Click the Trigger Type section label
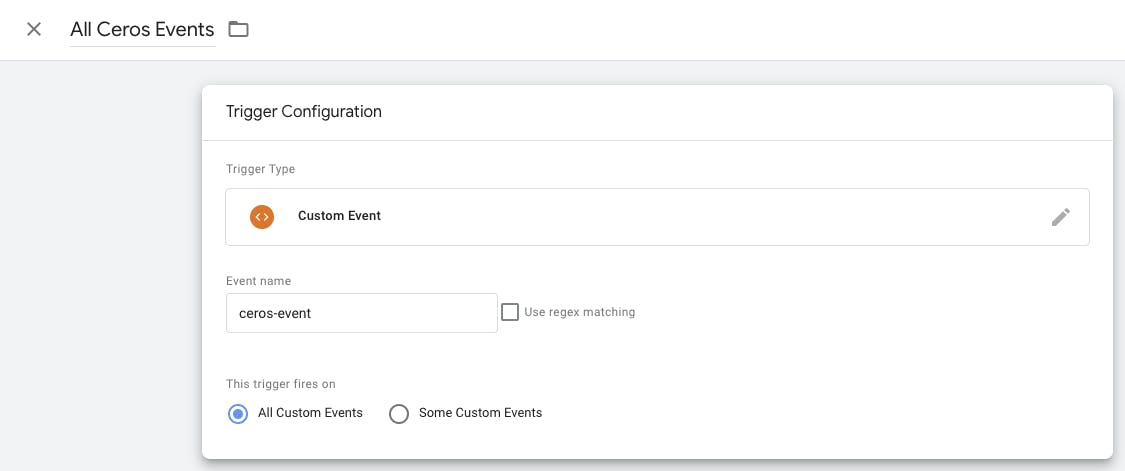The height and width of the screenshot is (471, 1125). [x=260, y=169]
